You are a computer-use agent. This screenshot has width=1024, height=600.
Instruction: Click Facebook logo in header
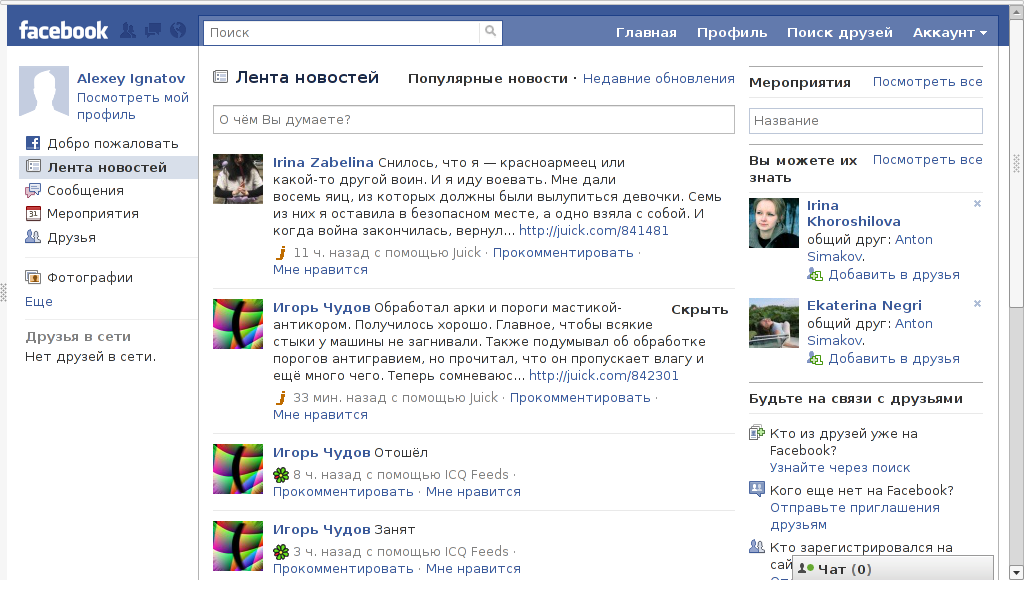click(63, 31)
